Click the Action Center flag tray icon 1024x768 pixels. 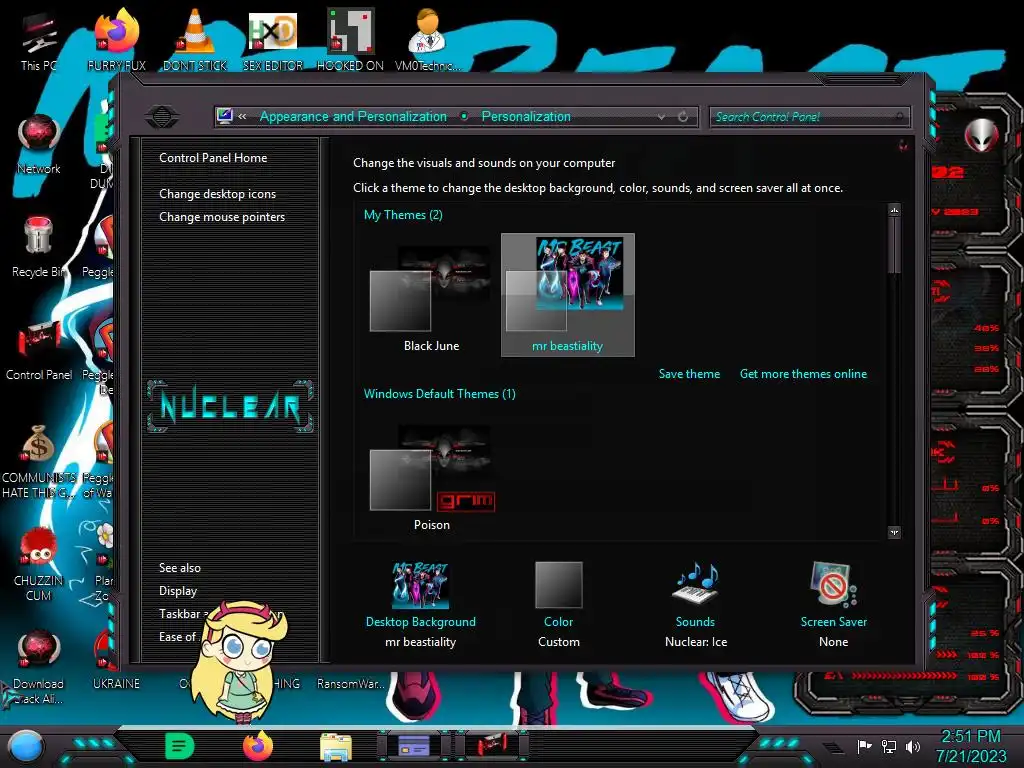point(865,746)
